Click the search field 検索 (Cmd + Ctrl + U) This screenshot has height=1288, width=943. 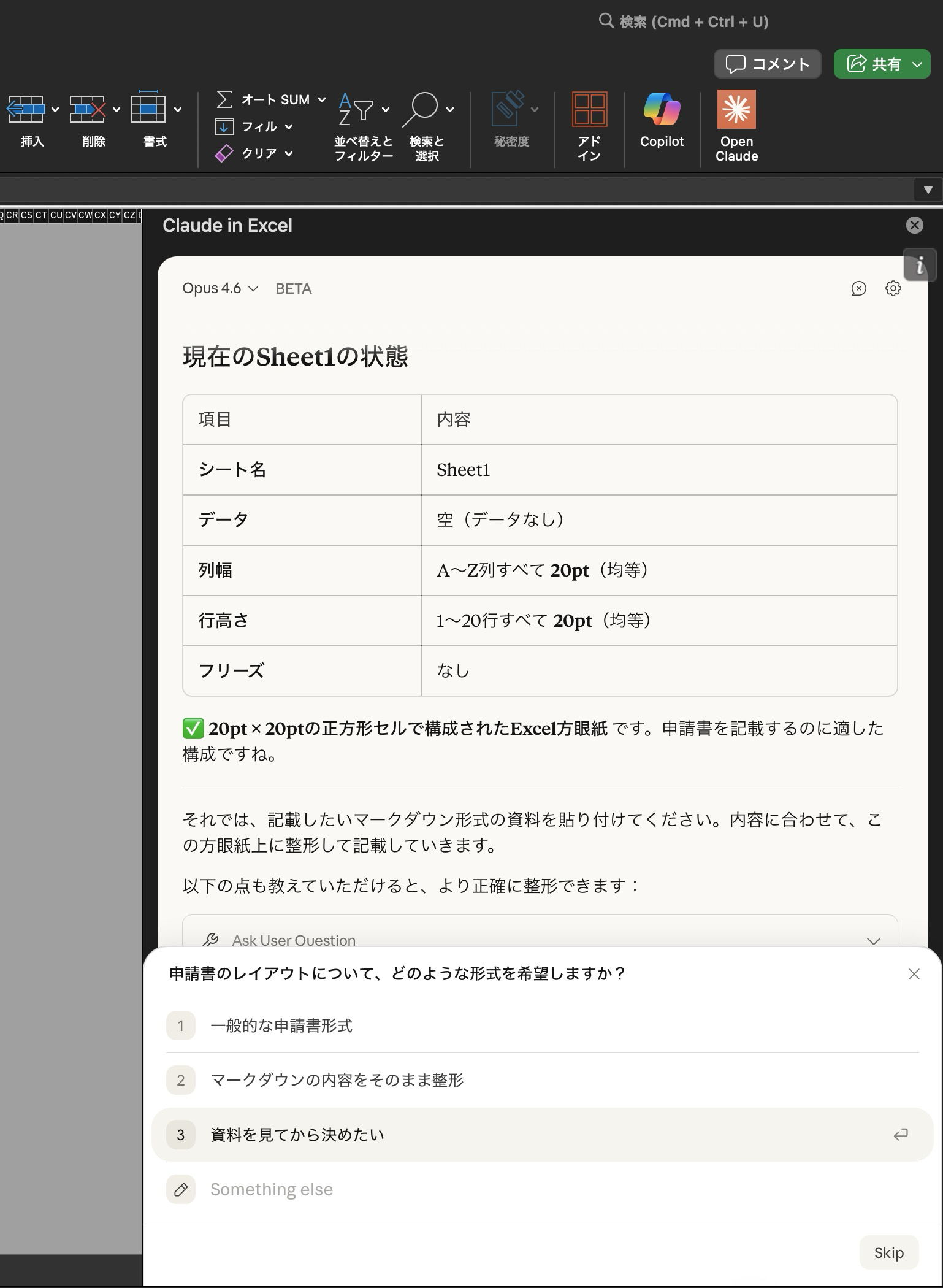pyautogui.click(x=683, y=21)
